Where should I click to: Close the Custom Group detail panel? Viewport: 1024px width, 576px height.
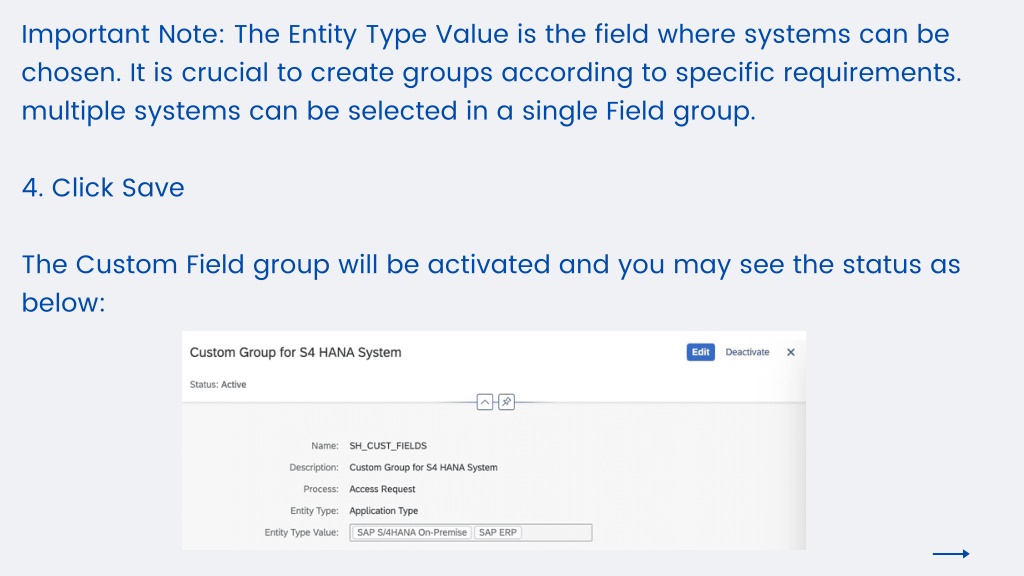click(790, 352)
